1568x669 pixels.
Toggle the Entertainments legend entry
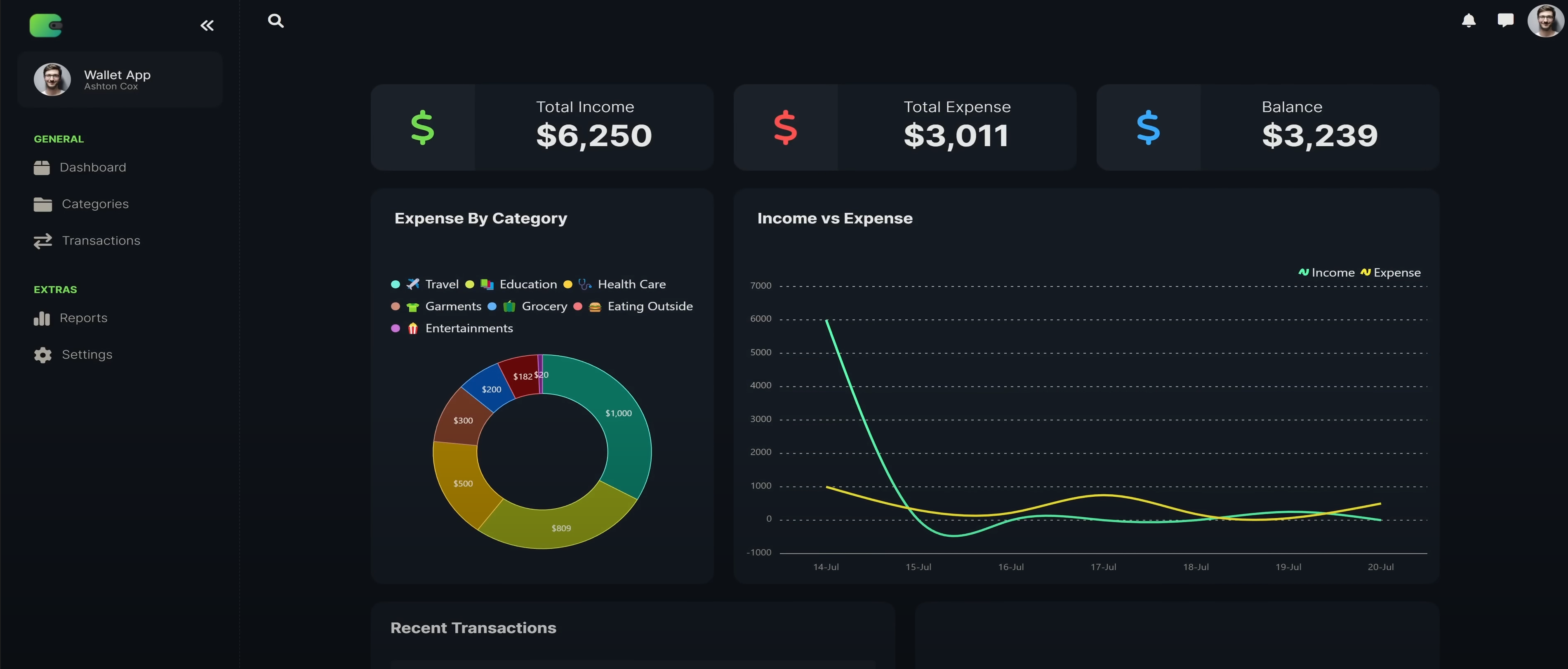(x=468, y=329)
